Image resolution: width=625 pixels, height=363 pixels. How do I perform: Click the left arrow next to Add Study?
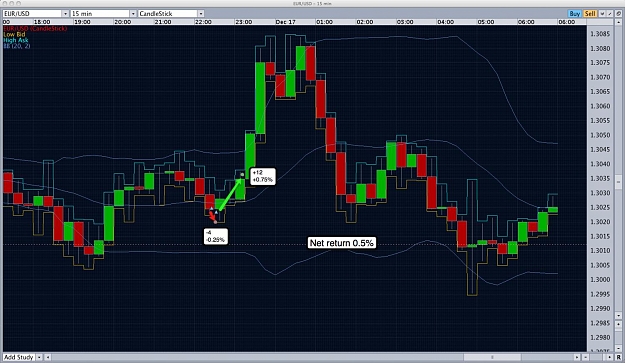(x=48, y=357)
